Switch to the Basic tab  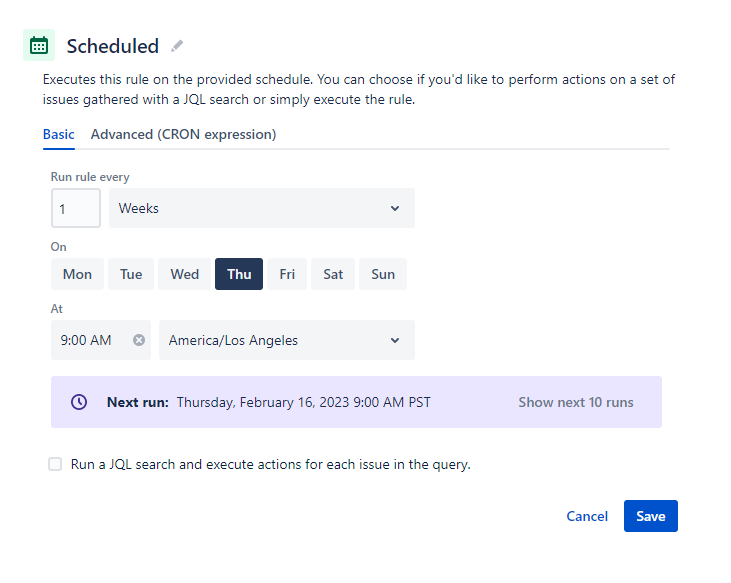pyautogui.click(x=58, y=134)
